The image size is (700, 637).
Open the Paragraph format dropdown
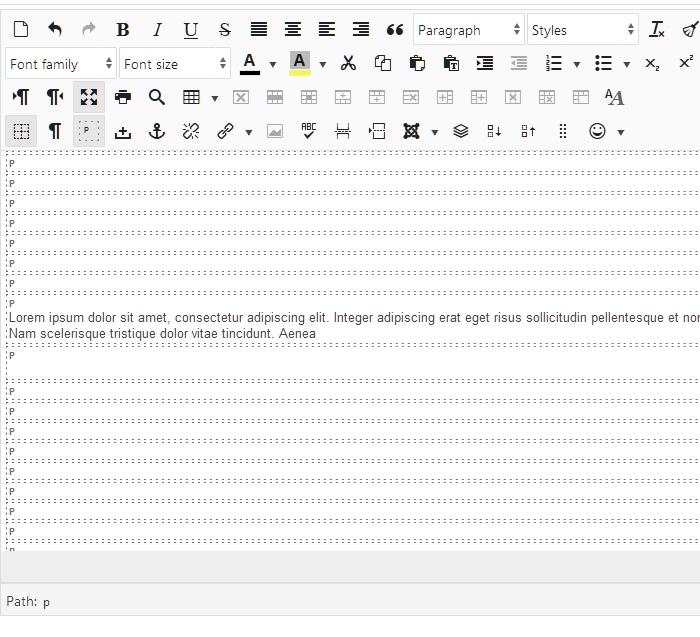468,30
